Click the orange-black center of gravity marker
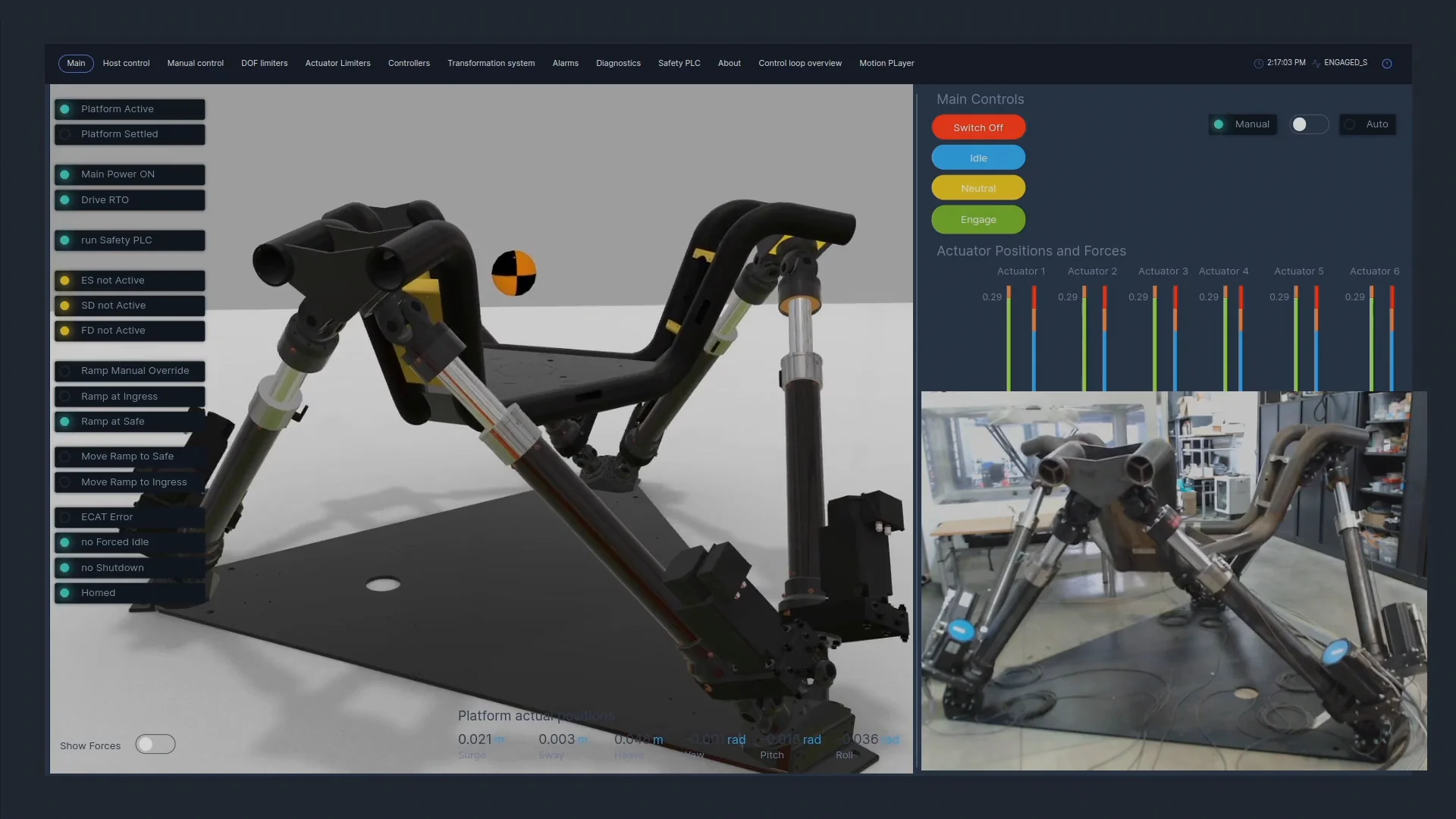 point(513,273)
